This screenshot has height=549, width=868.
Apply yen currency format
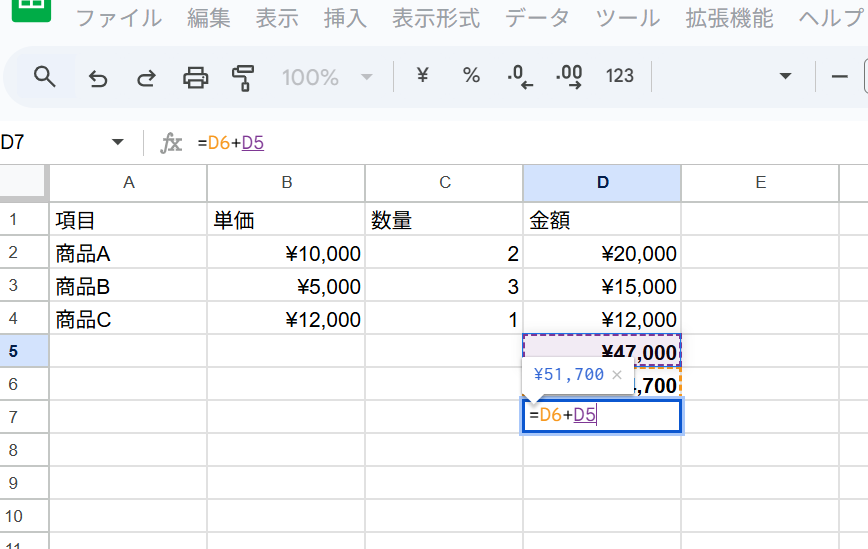tap(422, 76)
